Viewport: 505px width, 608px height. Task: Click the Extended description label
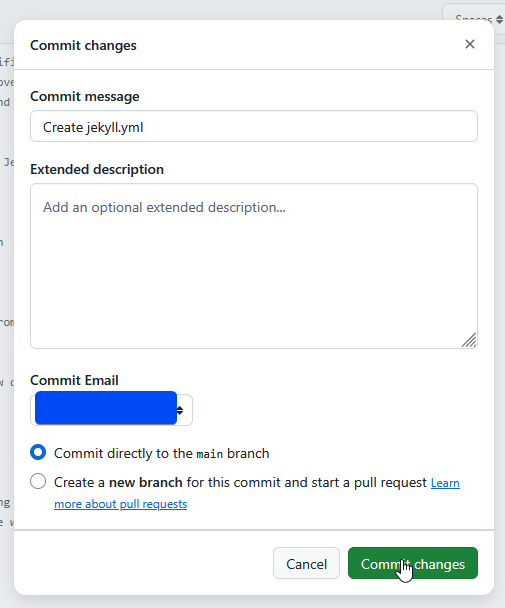[97, 169]
